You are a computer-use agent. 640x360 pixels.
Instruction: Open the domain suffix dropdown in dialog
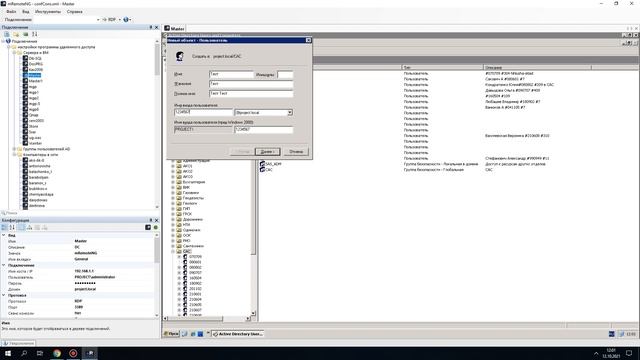[290, 112]
